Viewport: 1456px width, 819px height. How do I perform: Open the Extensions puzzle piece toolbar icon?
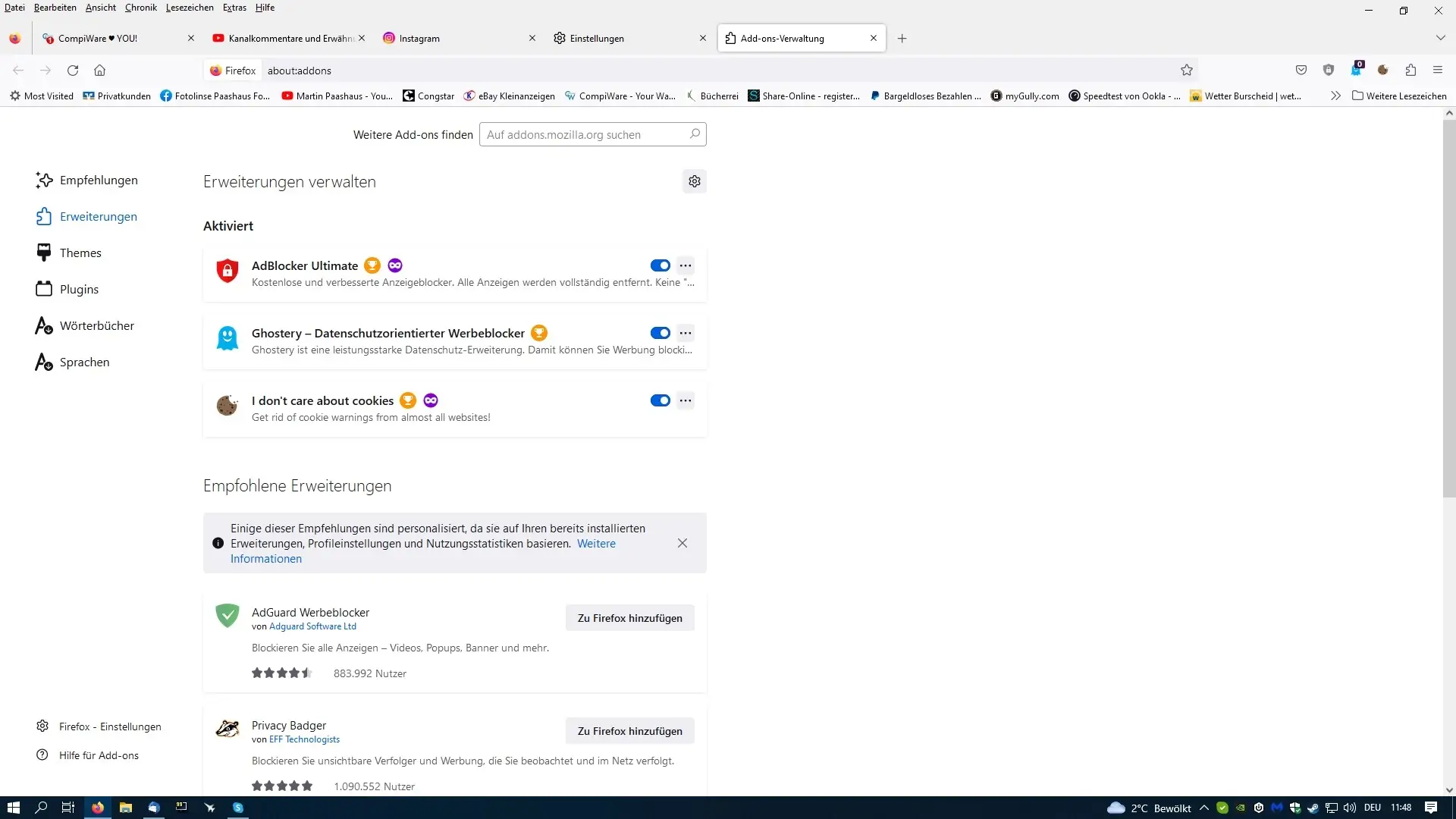1410,70
